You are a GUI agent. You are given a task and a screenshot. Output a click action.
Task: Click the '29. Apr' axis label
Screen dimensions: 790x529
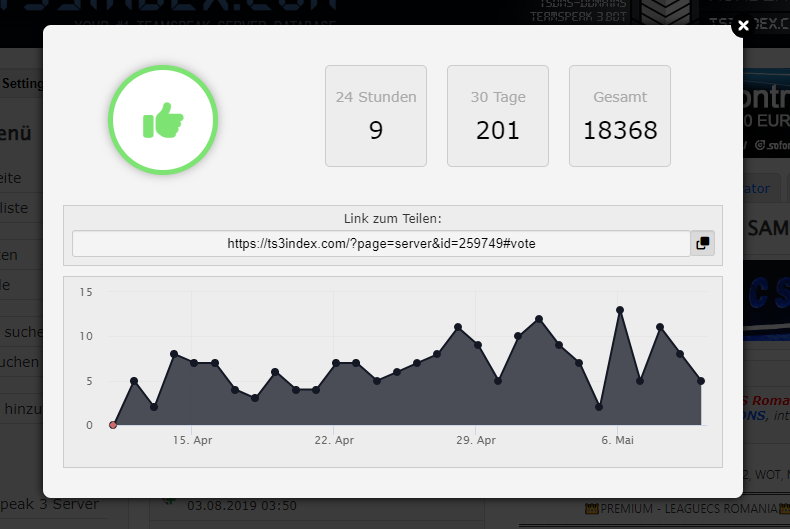pos(476,440)
